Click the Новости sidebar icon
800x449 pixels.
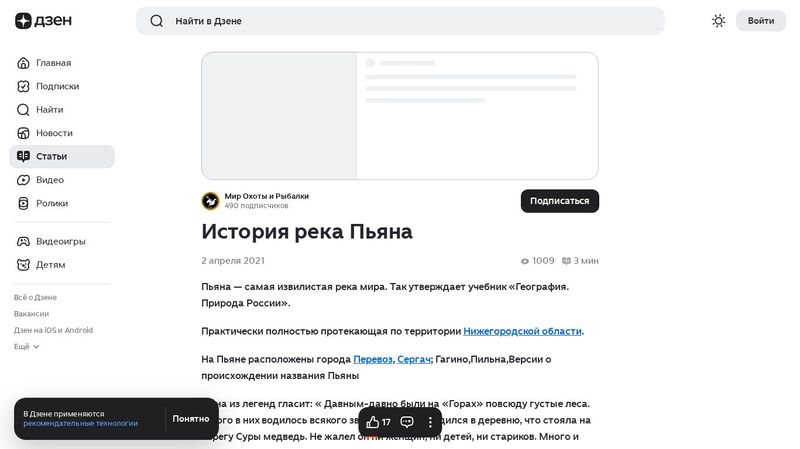[x=24, y=133]
